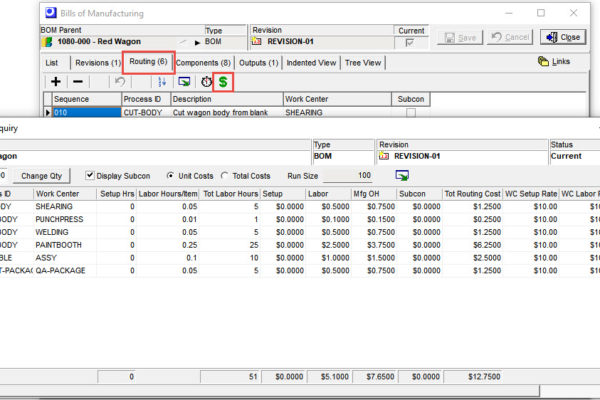Click the undo arrow in routing toolbar

pos(120,82)
